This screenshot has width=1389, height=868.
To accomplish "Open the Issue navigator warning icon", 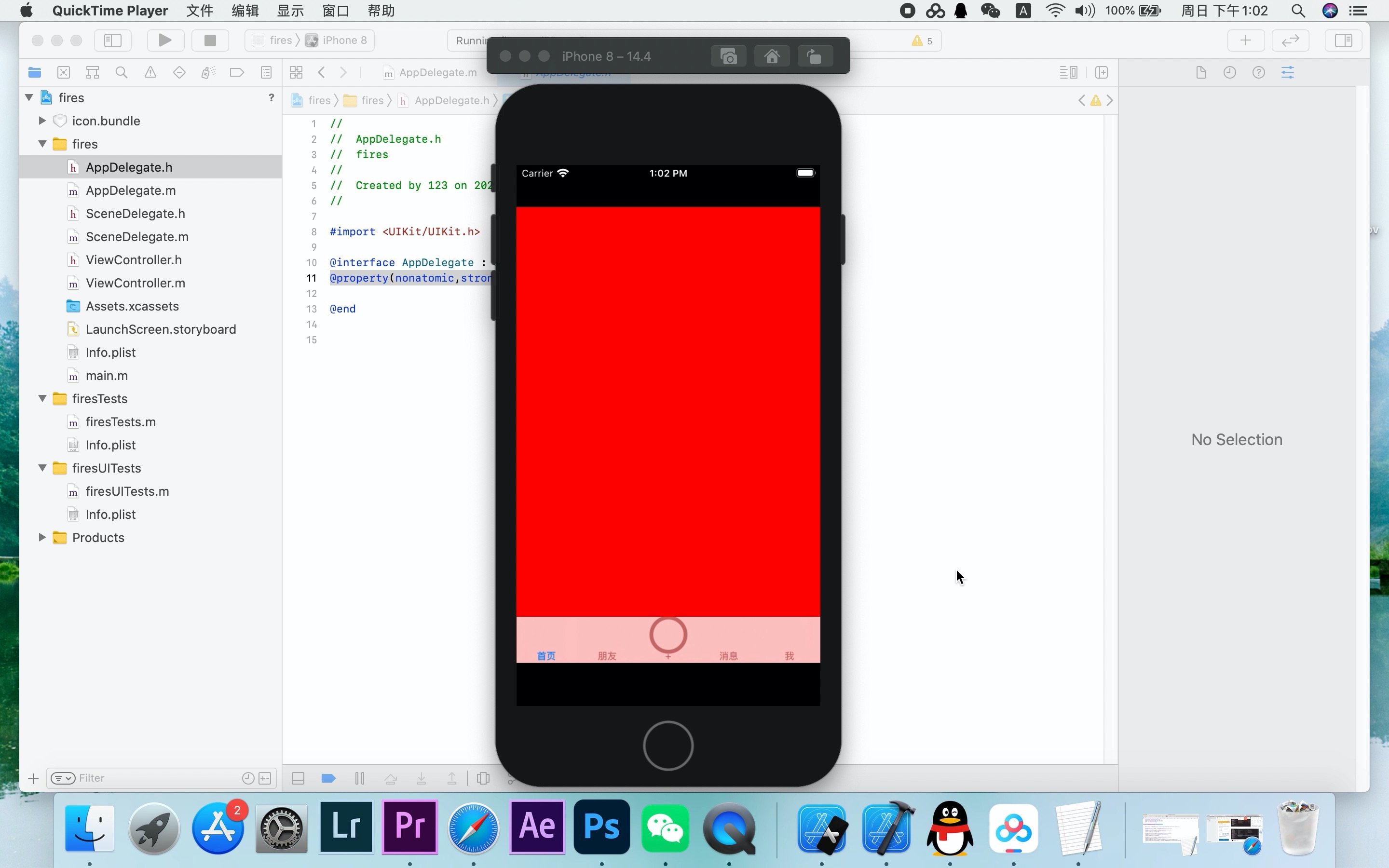I will (x=150, y=72).
